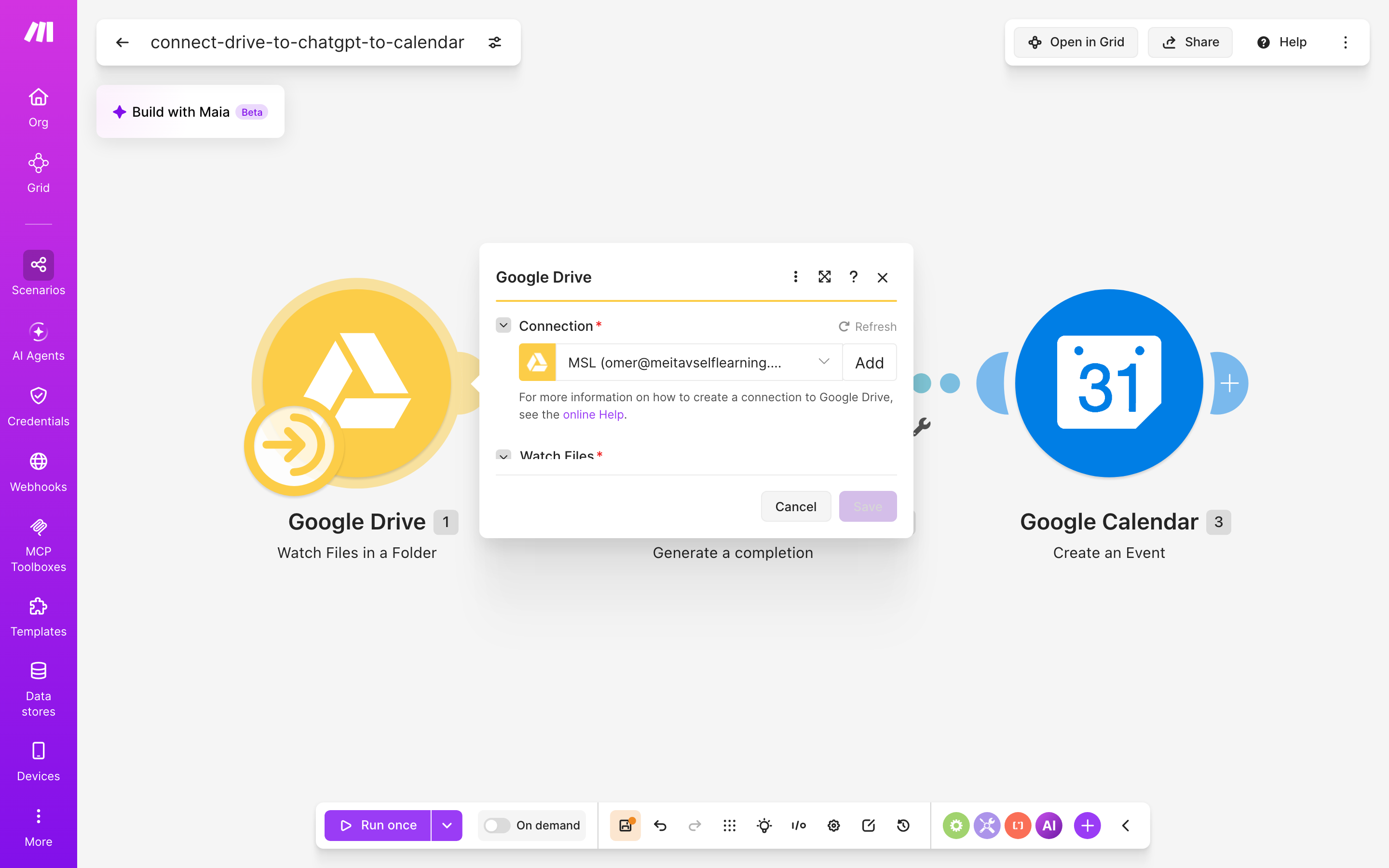
Task: Open Templates page
Action: click(39, 617)
